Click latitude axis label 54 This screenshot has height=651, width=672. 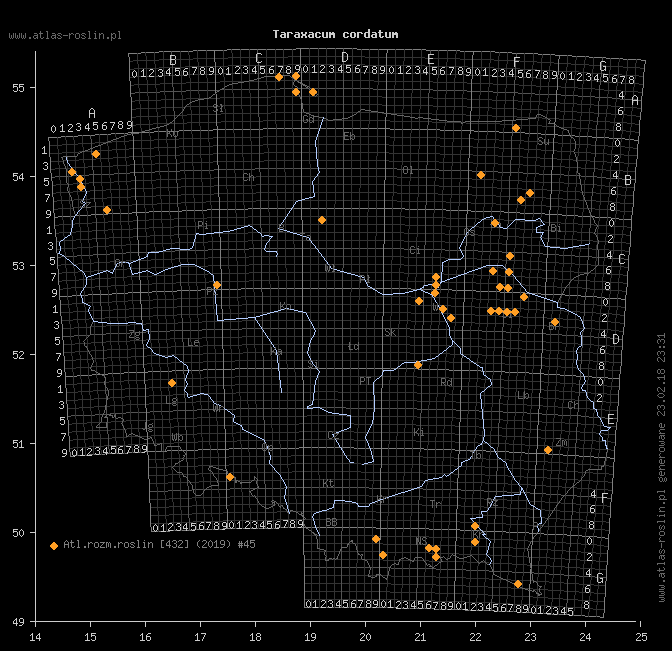point(18,177)
